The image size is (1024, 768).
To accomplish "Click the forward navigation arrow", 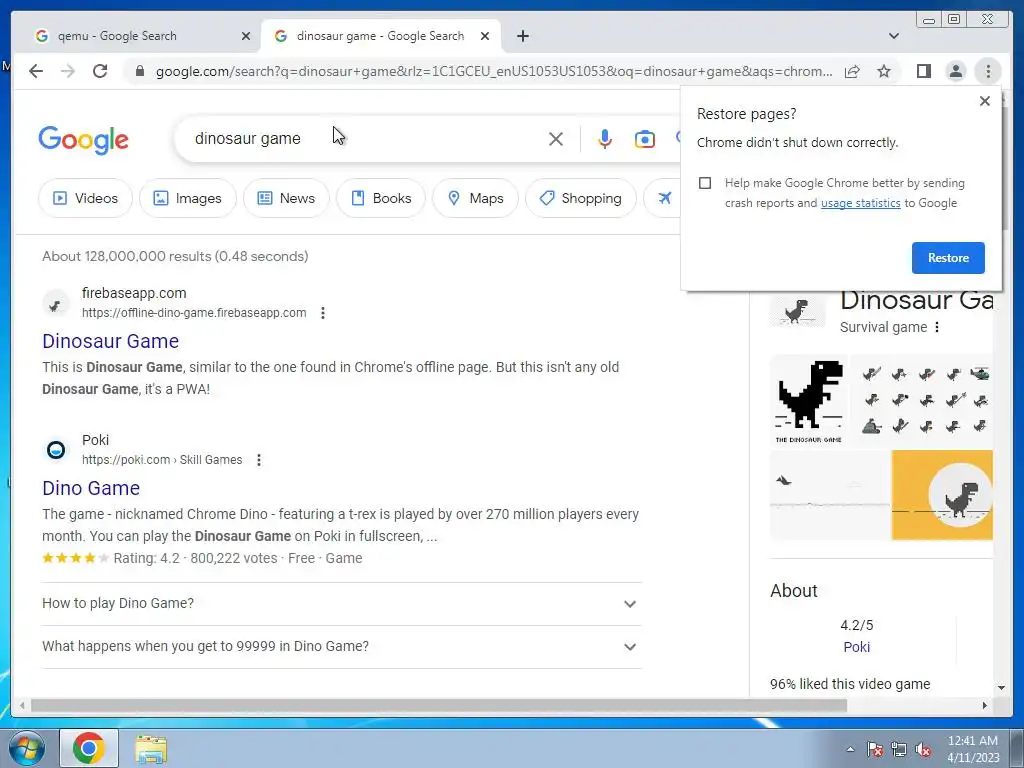I will click(x=68, y=71).
